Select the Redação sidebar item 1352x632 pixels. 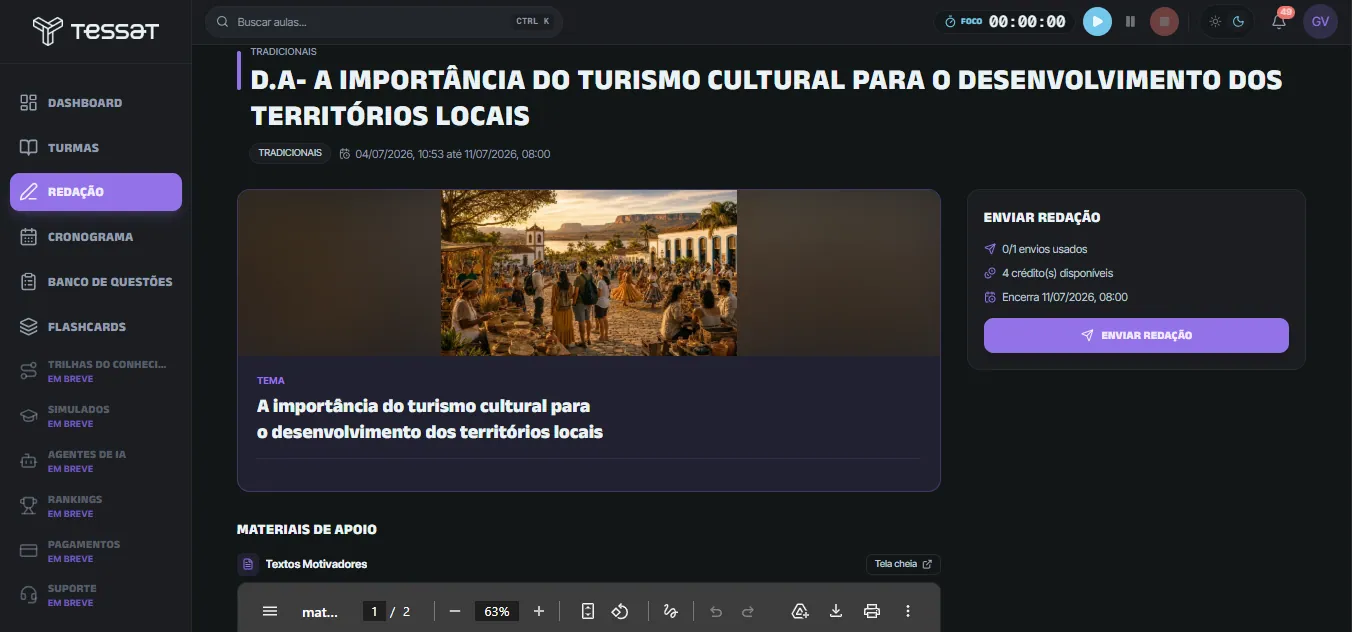96,192
